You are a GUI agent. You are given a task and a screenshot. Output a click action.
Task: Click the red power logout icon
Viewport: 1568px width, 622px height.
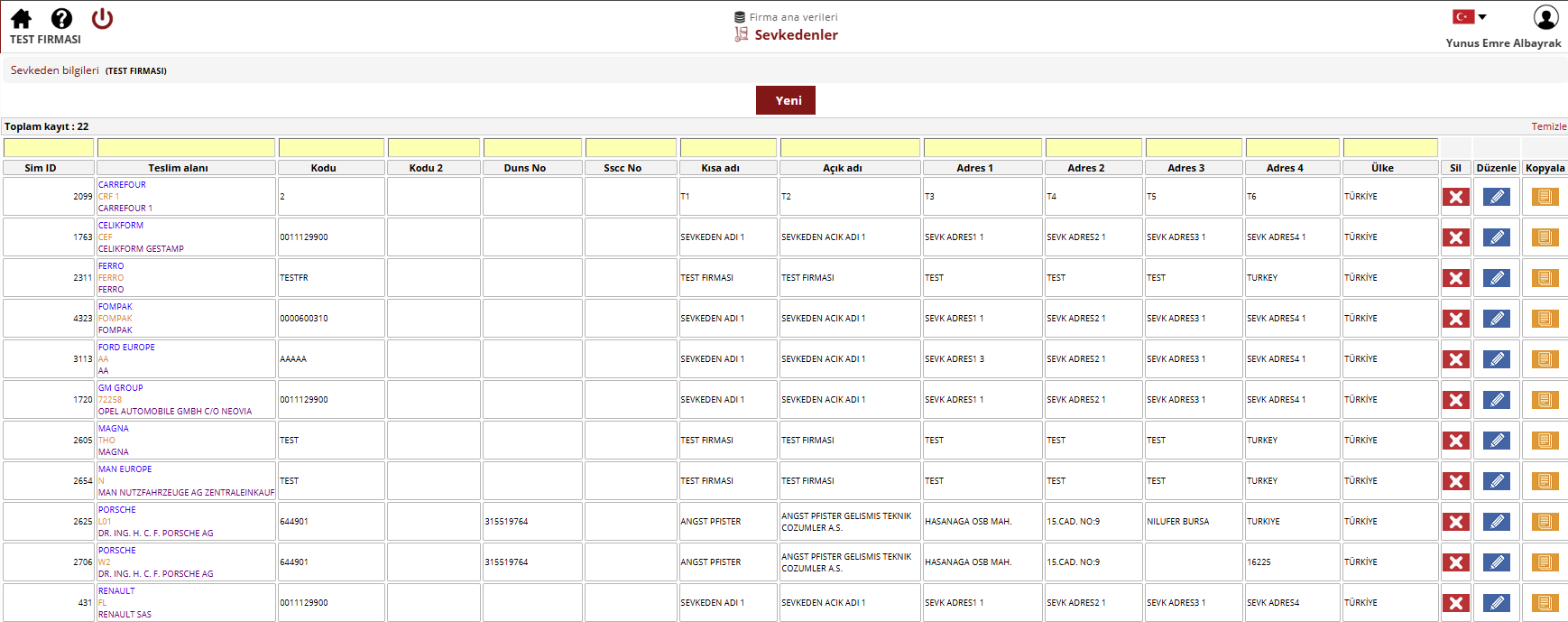(x=103, y=19)
